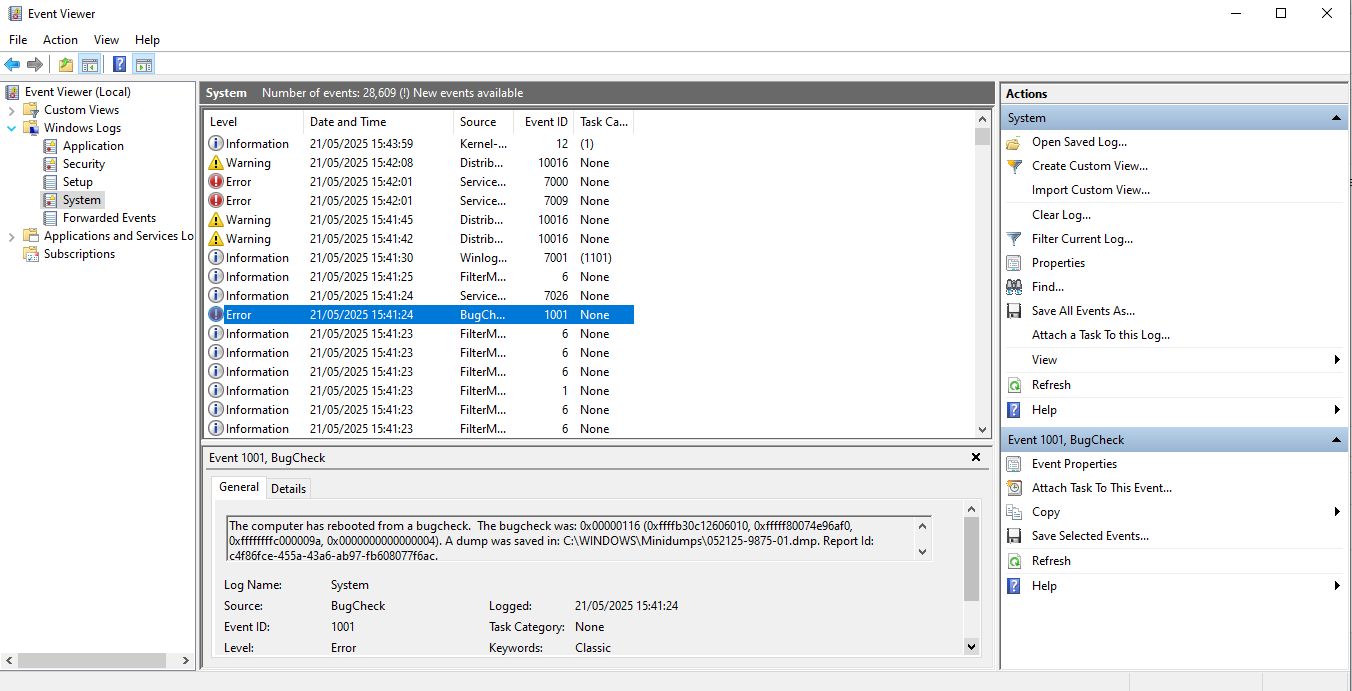The height and width of the screenshot is (691, 1352).
Task: Click the Forwarded Events log icon
Action: point(50,218)
